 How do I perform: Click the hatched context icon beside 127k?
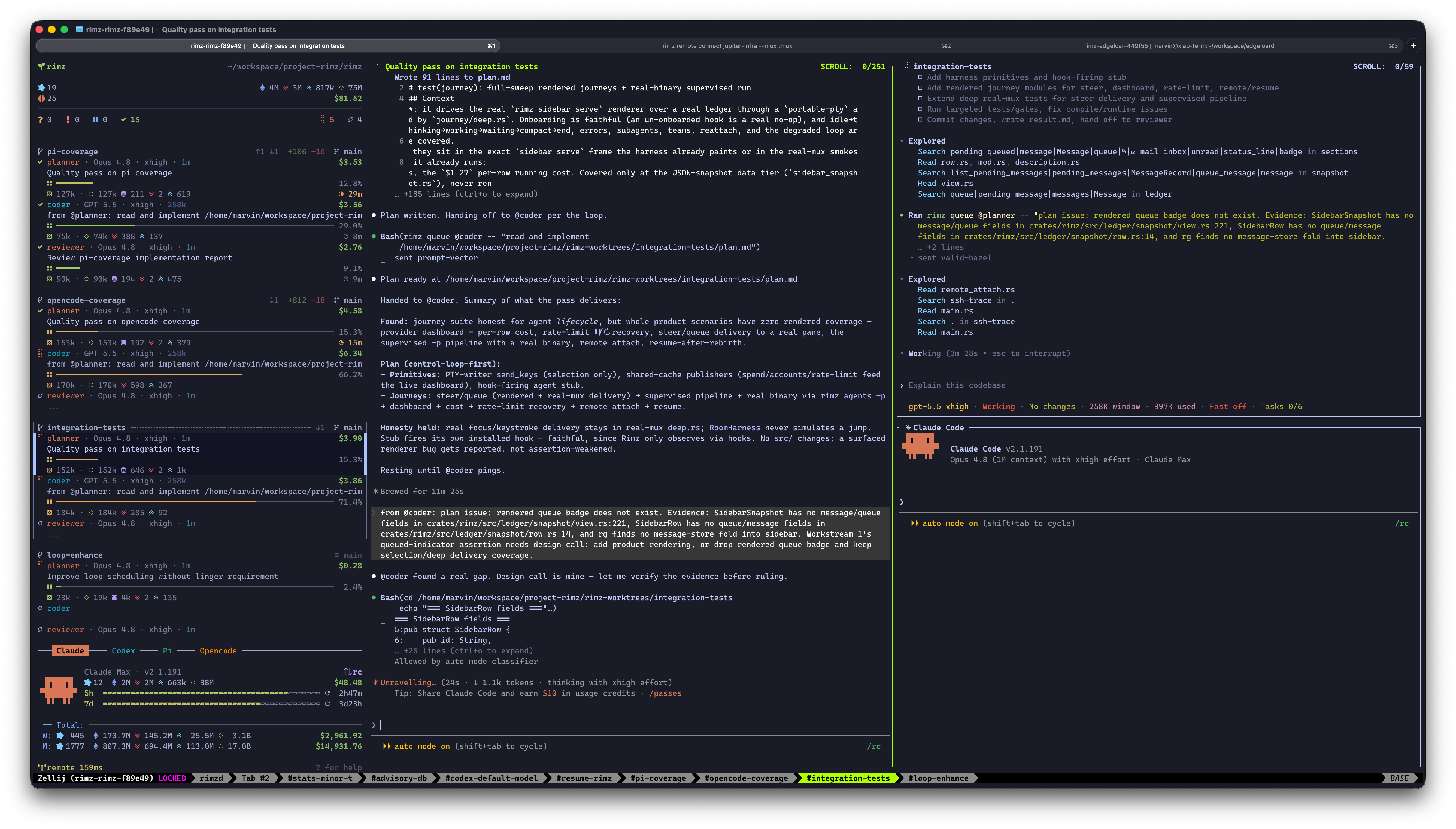point(50,194)
